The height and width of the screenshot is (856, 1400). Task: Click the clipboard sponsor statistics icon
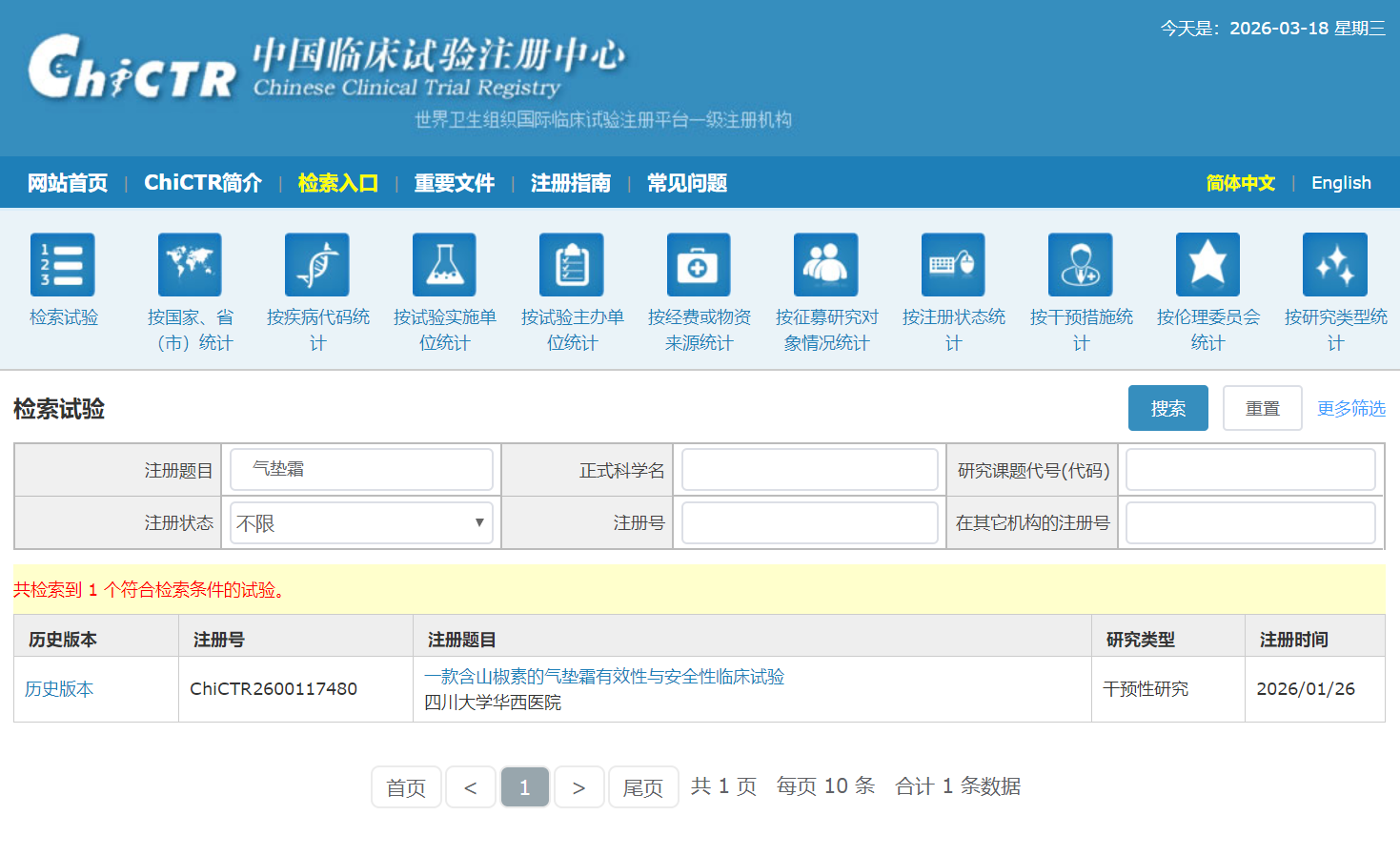pos(572,265)
